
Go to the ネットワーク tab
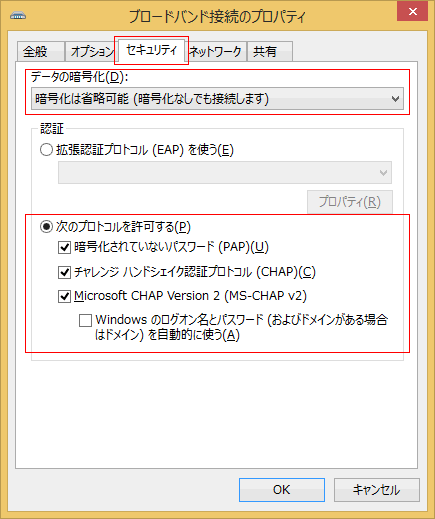216,52
